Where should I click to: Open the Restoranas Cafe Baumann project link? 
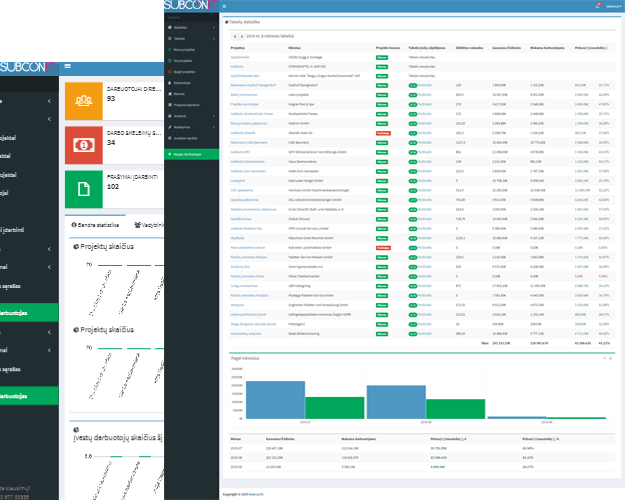tap(249, 143)
